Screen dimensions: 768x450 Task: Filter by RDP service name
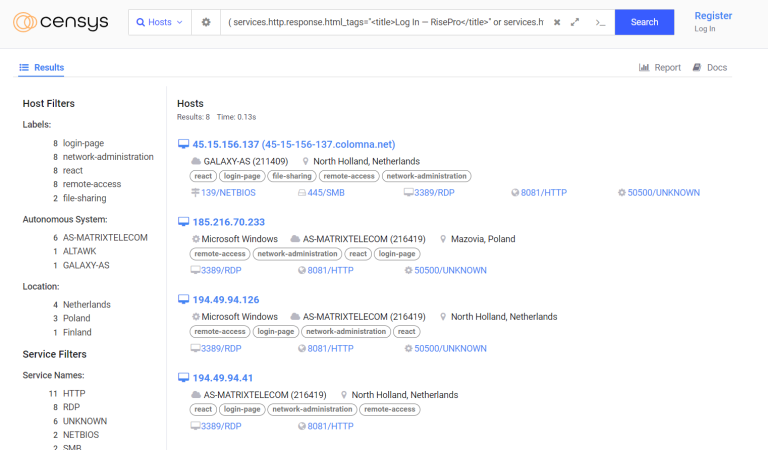[72, 407]
